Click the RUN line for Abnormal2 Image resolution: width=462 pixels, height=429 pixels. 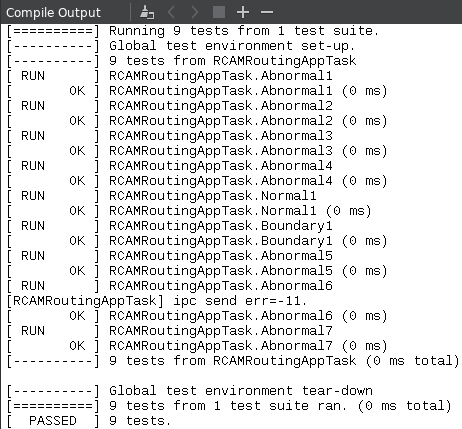pyautogui.click(x=170, y=106)
